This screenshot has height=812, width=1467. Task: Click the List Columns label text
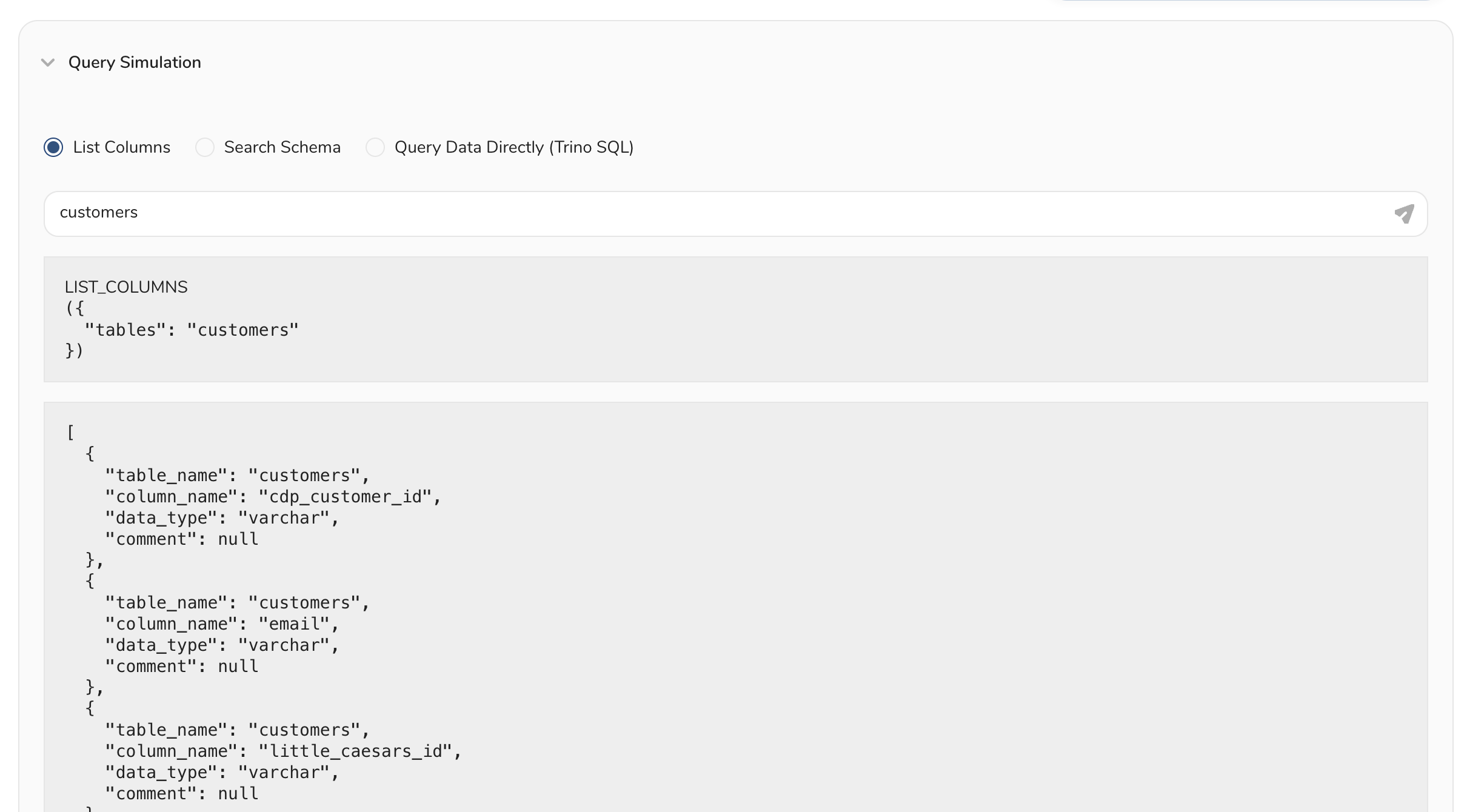pyautogui.click(x=121, y=147)
